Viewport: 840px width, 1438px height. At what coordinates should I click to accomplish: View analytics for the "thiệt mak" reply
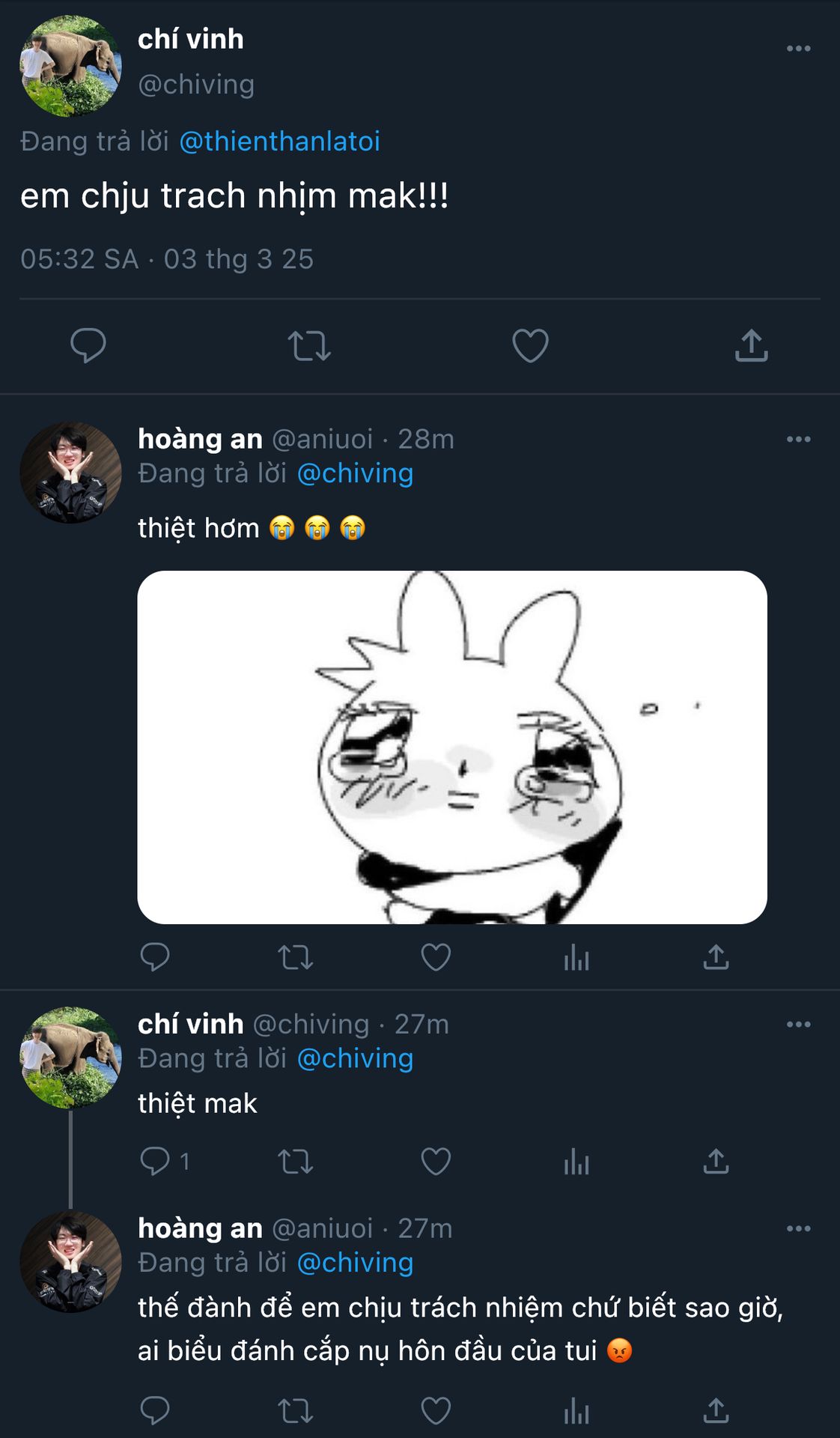point(576,1162)
